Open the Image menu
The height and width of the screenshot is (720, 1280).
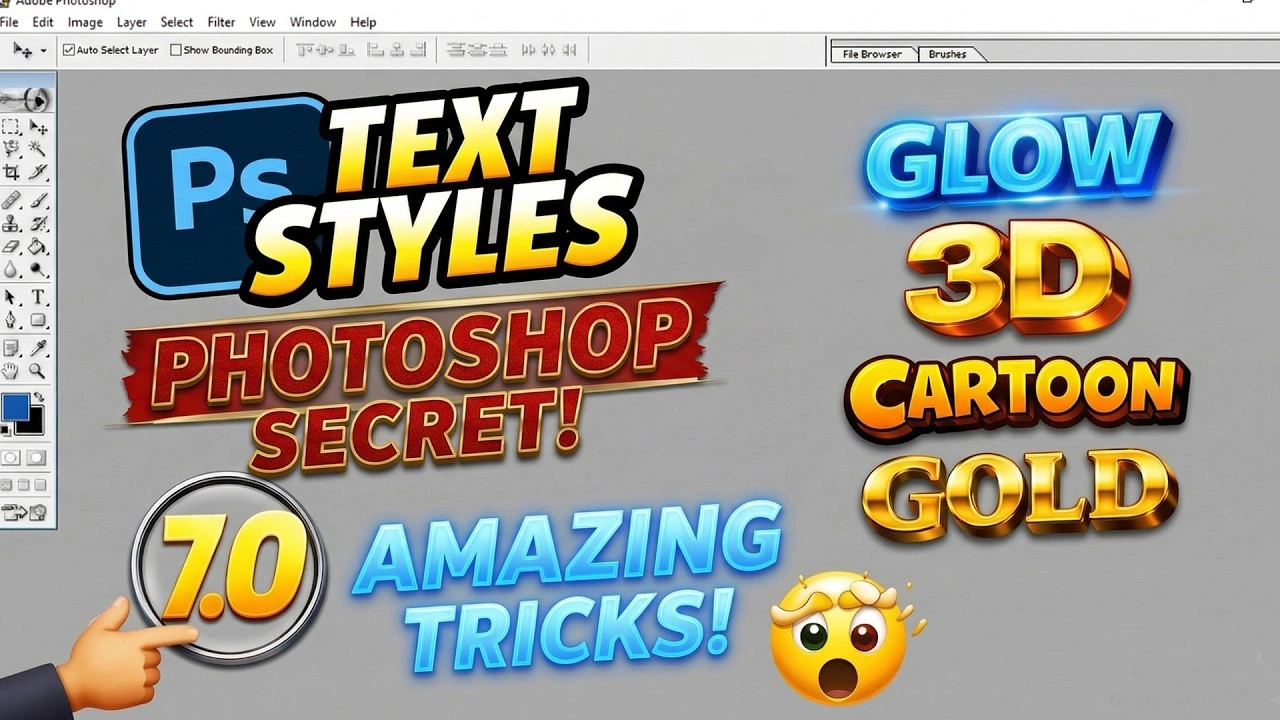point(85,22)
